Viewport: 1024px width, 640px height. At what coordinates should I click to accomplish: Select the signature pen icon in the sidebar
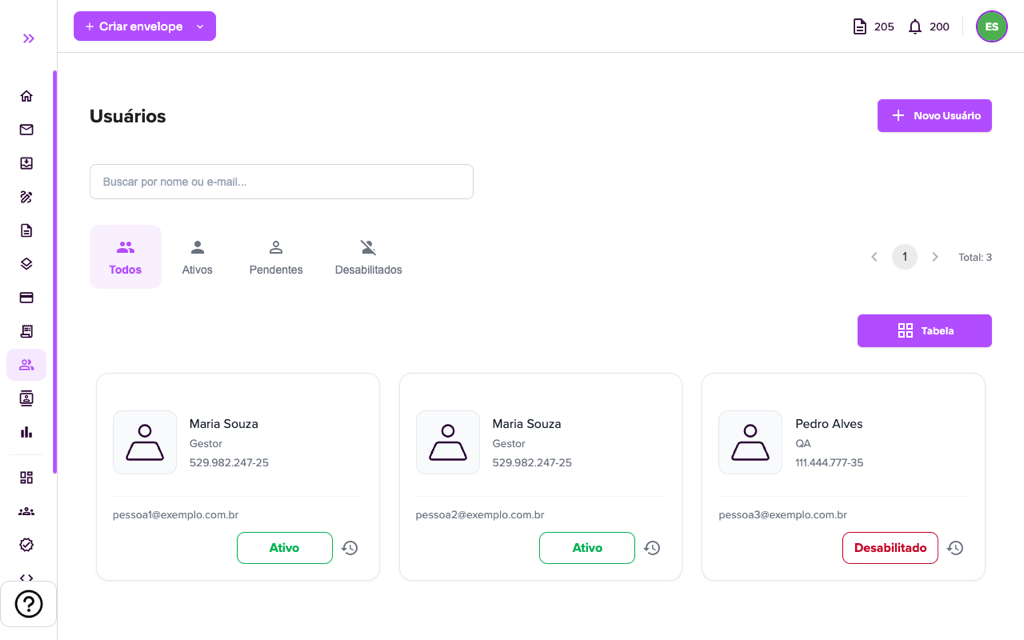click(26, 197)
